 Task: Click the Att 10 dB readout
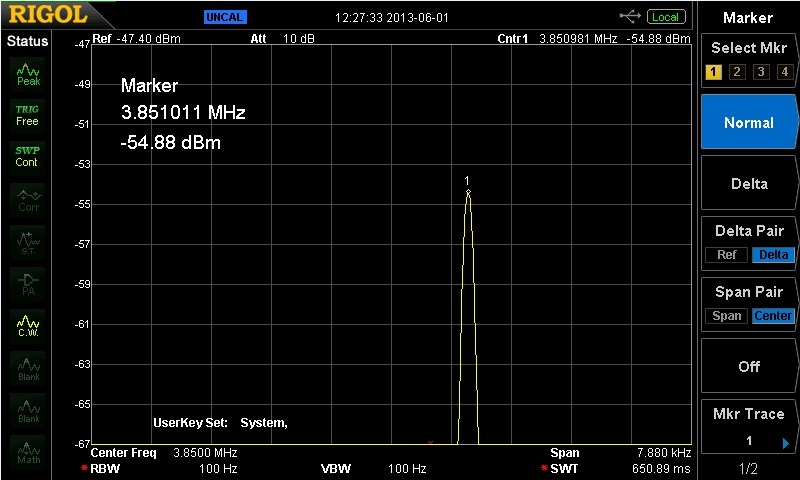(x=283, y=39)
